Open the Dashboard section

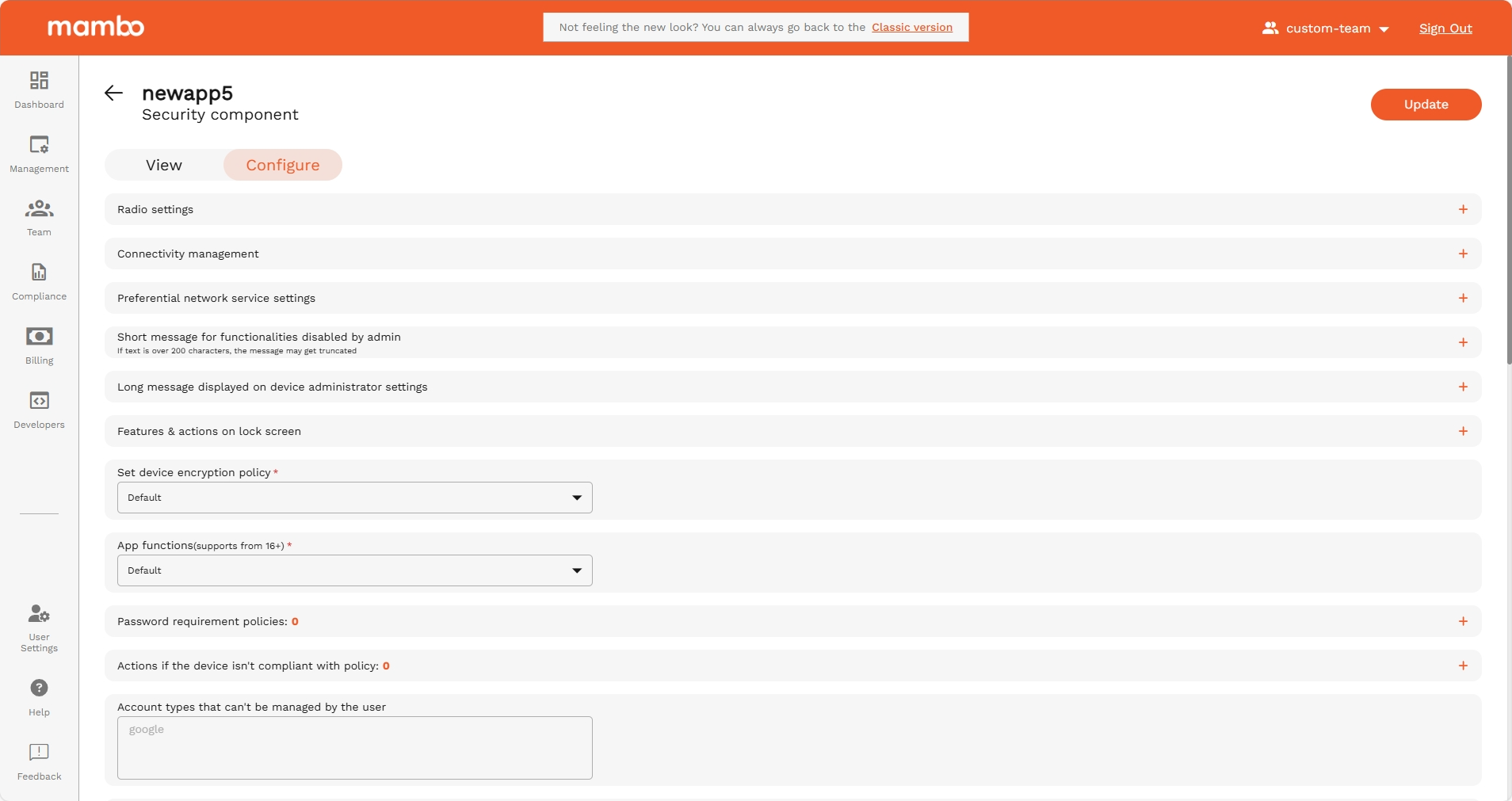pos(39,89)
